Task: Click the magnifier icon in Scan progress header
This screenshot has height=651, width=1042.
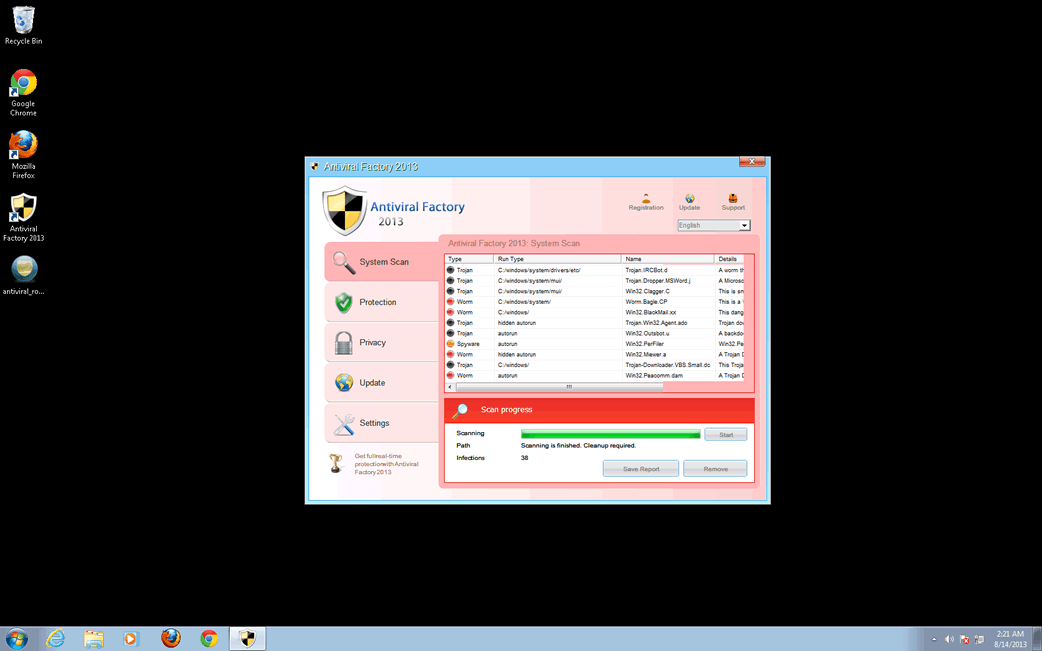Action: [460, 410]
